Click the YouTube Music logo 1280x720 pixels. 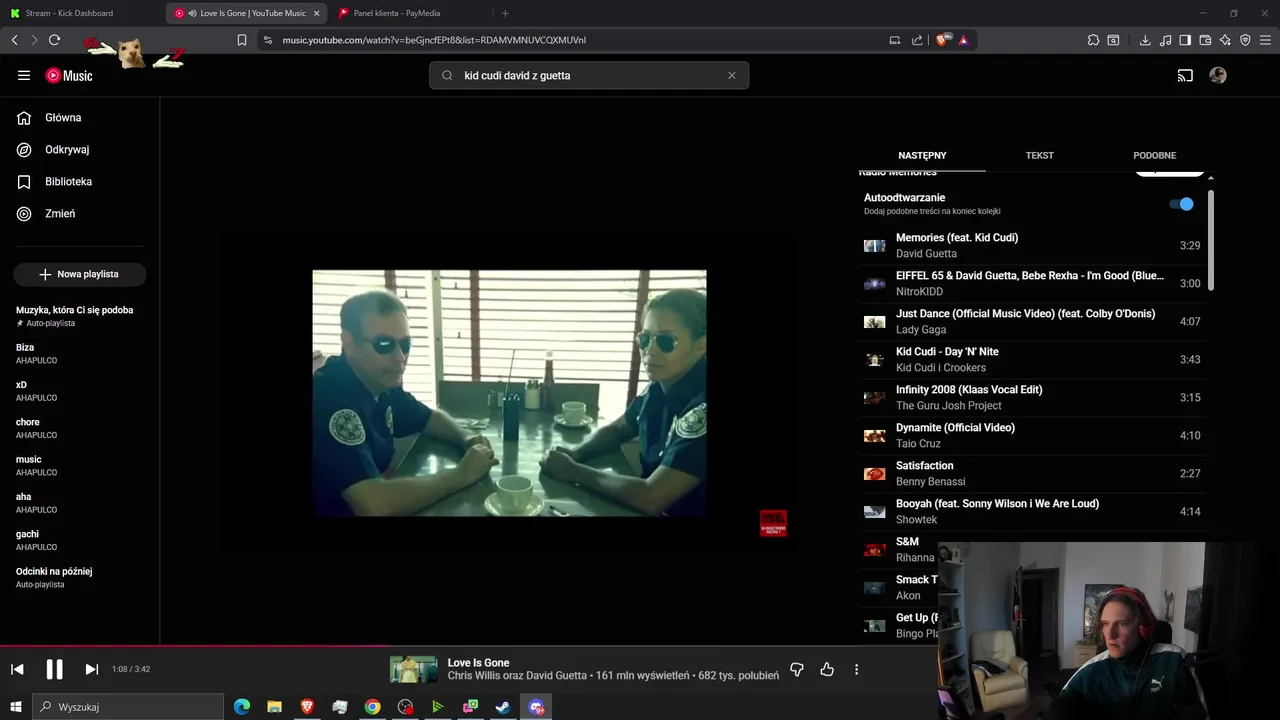[x=69, y=75]
